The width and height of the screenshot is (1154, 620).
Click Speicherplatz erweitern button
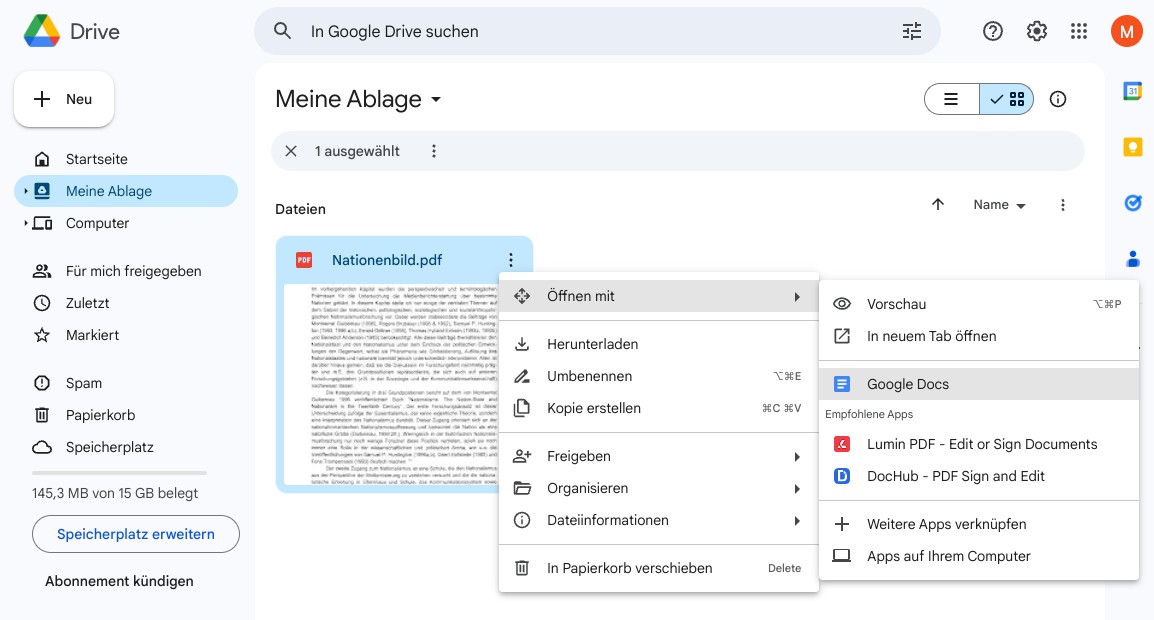tap(135, 534)
